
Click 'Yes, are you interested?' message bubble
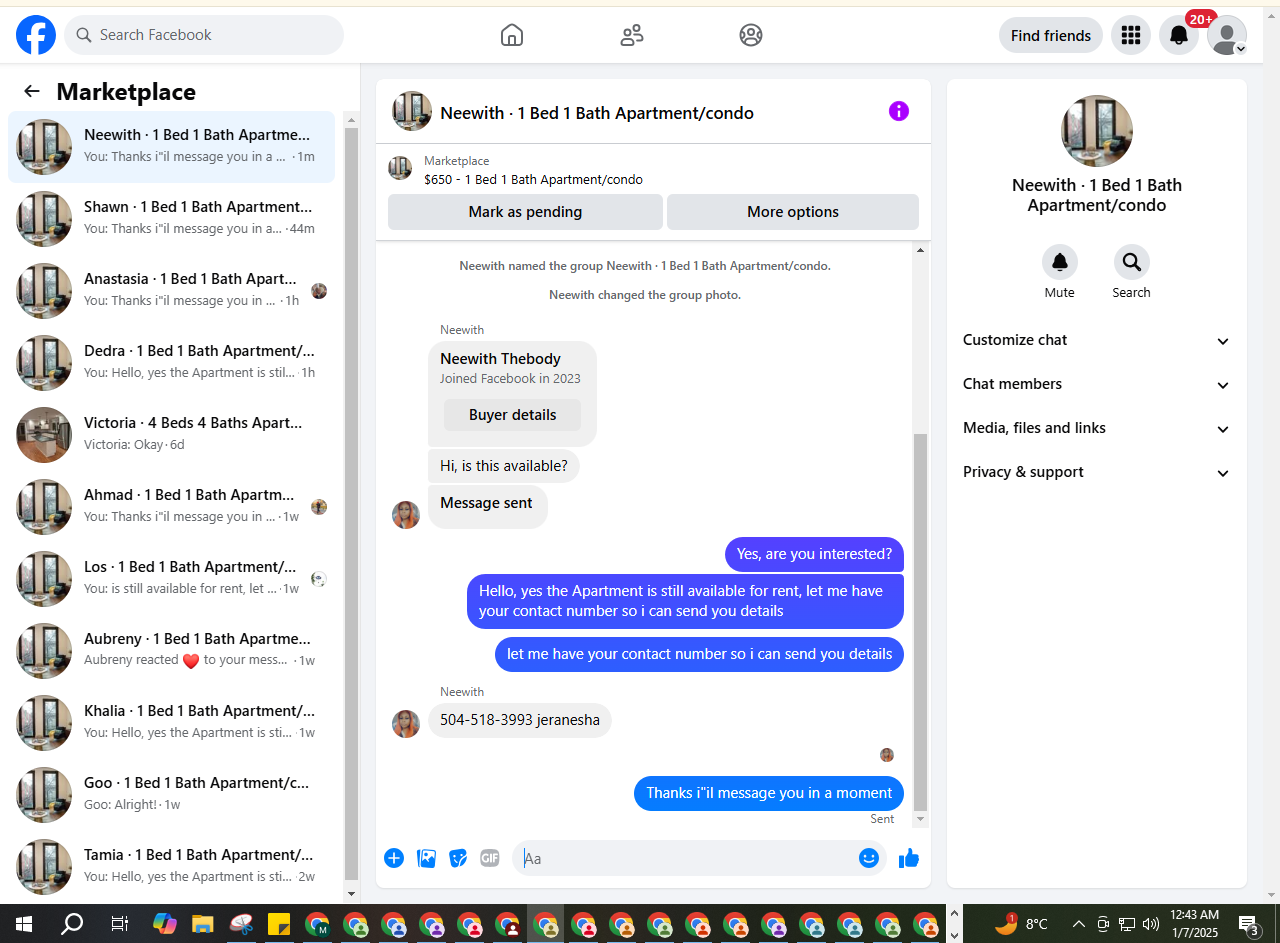click(814, 554)
